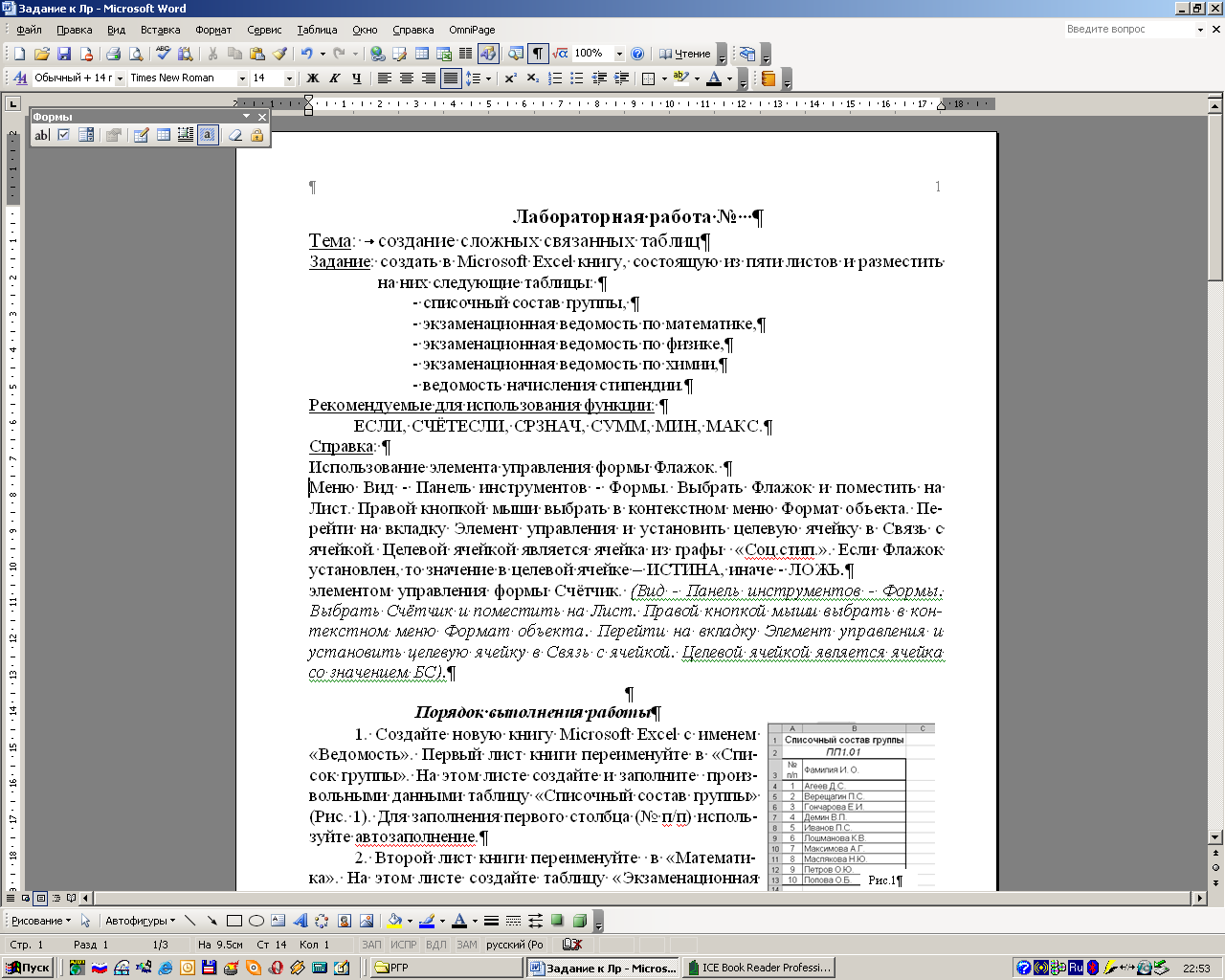This screenshot has height=980, width=1225.
Task: Save the document with floppy icon
Action: 64,55
